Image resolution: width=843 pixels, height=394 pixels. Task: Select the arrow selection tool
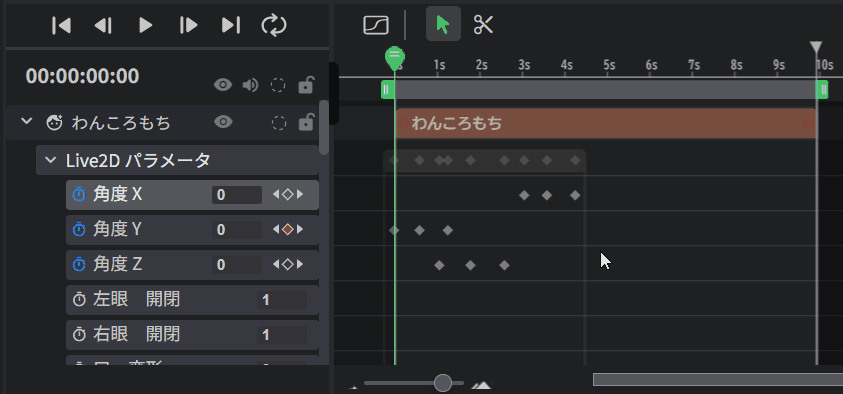443,24
